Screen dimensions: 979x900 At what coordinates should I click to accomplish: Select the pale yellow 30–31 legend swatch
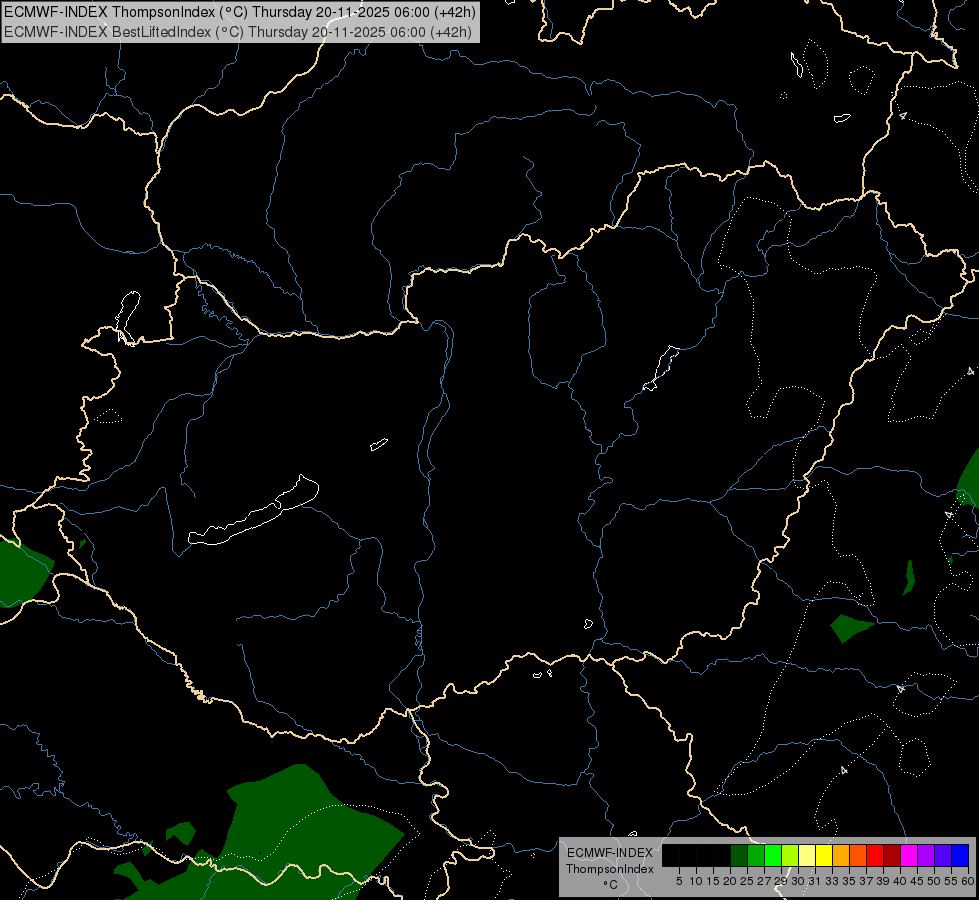pyautogui.click(x=807, y=855)
